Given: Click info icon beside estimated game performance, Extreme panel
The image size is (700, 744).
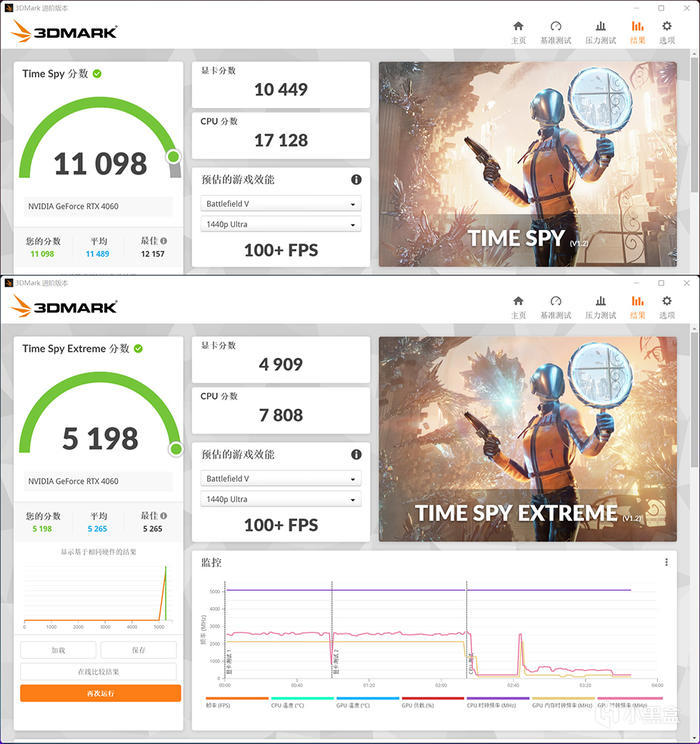Looking at the screenshot, I should coord(356,455).
